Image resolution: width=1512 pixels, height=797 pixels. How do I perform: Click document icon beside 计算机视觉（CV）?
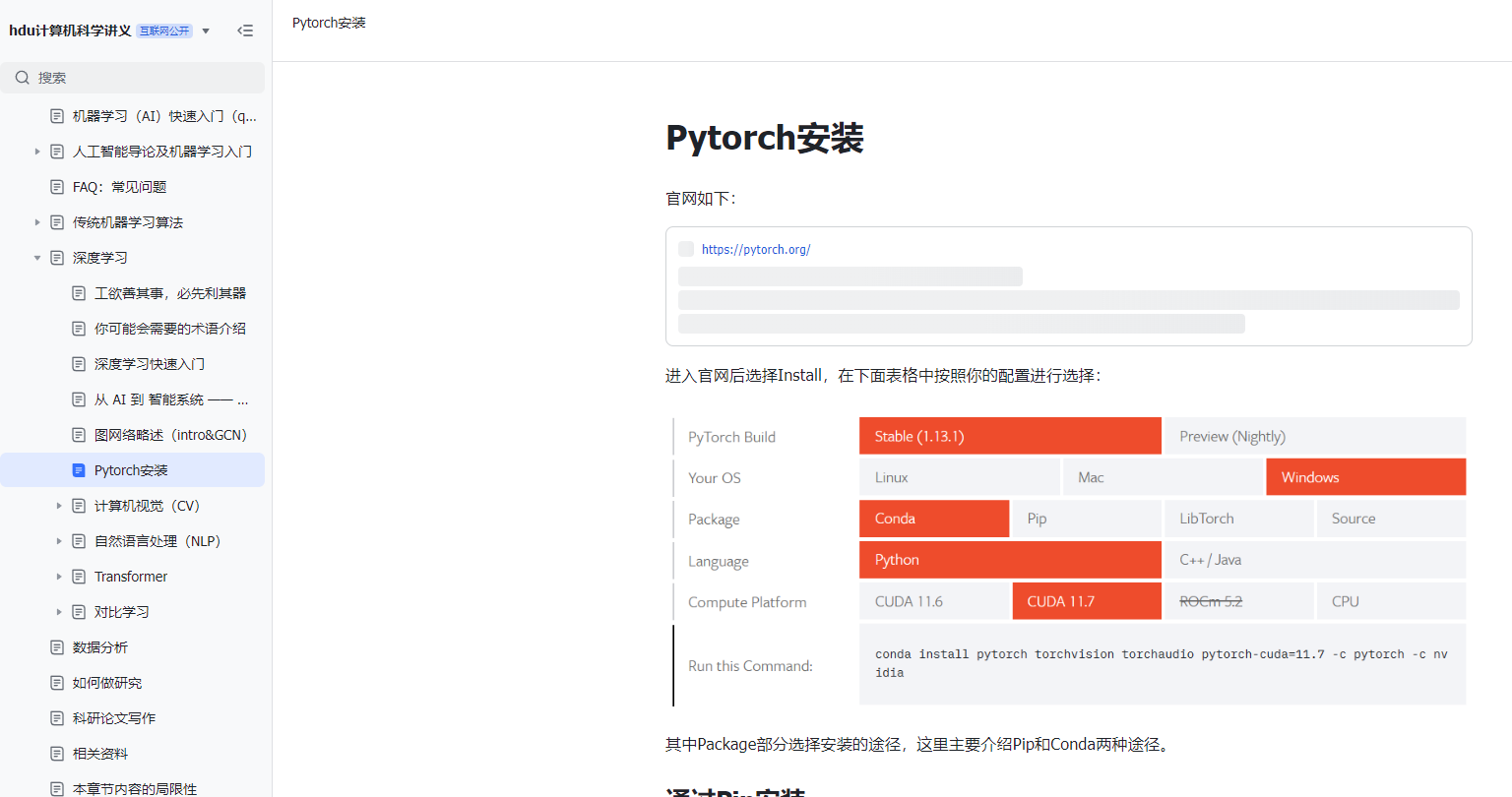pyautogui.click(x=79, y=506)
